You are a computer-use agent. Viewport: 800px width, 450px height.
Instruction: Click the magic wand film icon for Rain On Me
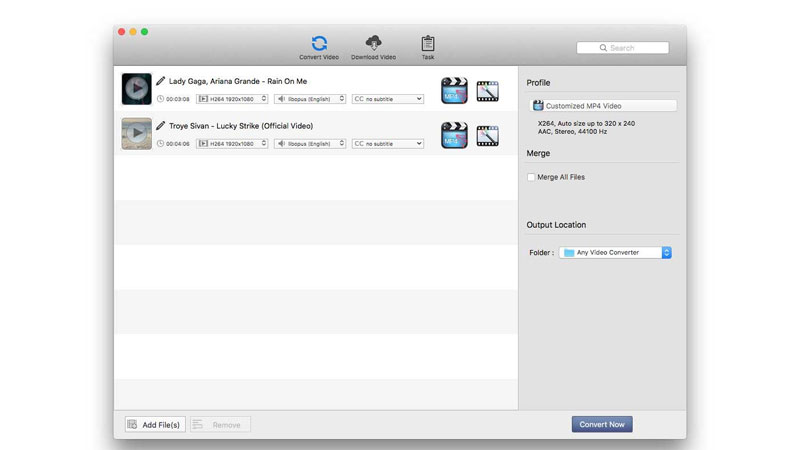[x=488, y=91]
